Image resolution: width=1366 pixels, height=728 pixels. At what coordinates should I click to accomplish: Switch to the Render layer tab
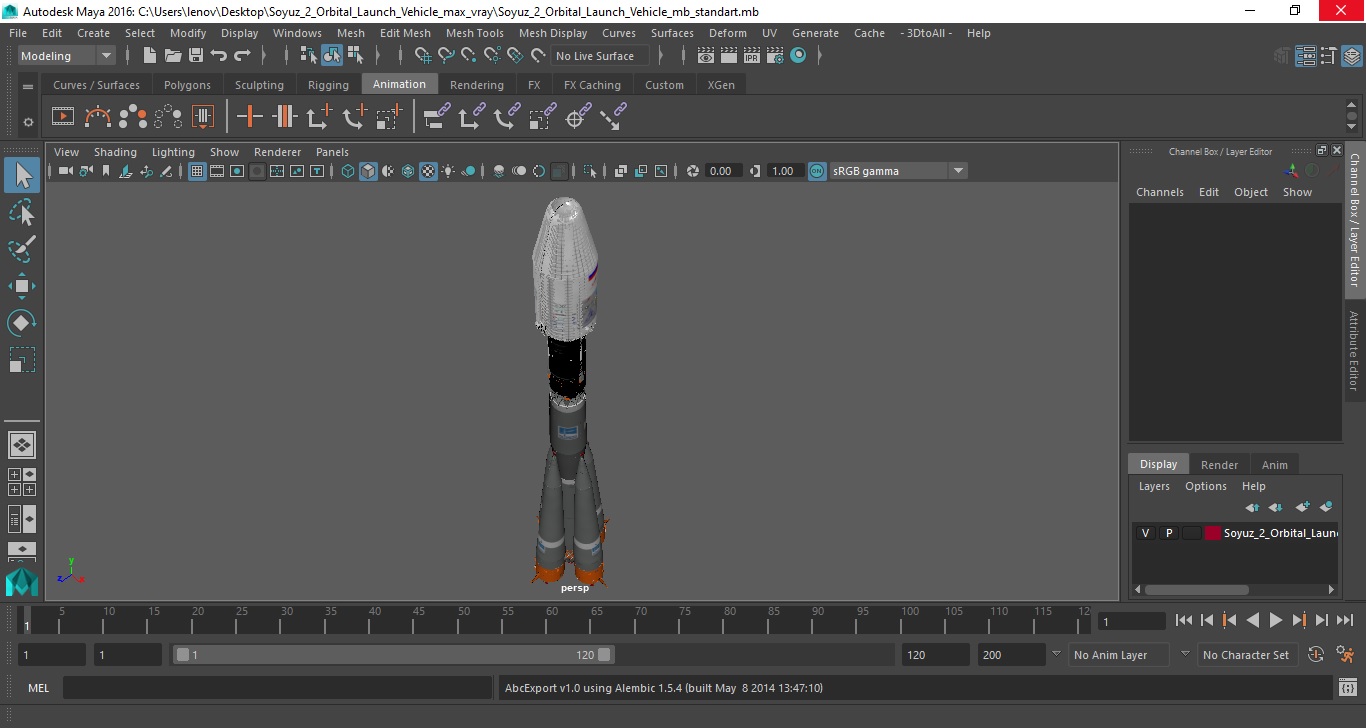[1219, 464]
